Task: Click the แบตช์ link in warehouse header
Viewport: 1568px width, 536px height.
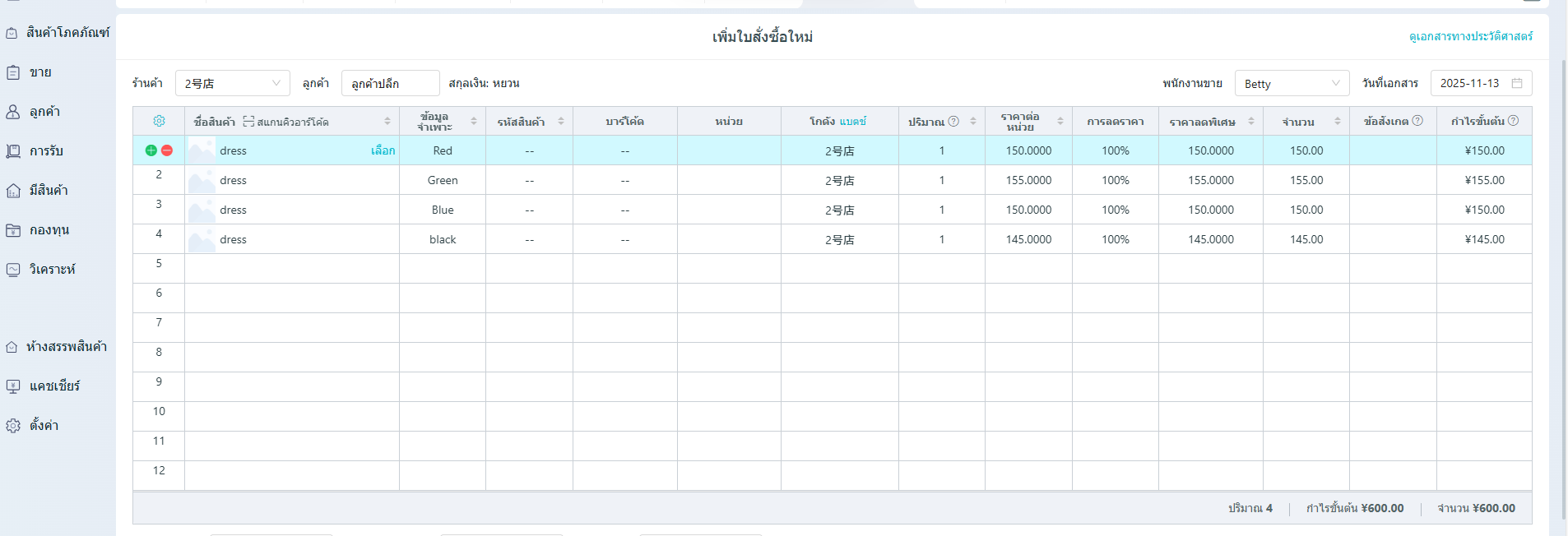Action: pyautogui.click(x=853, y=121)
